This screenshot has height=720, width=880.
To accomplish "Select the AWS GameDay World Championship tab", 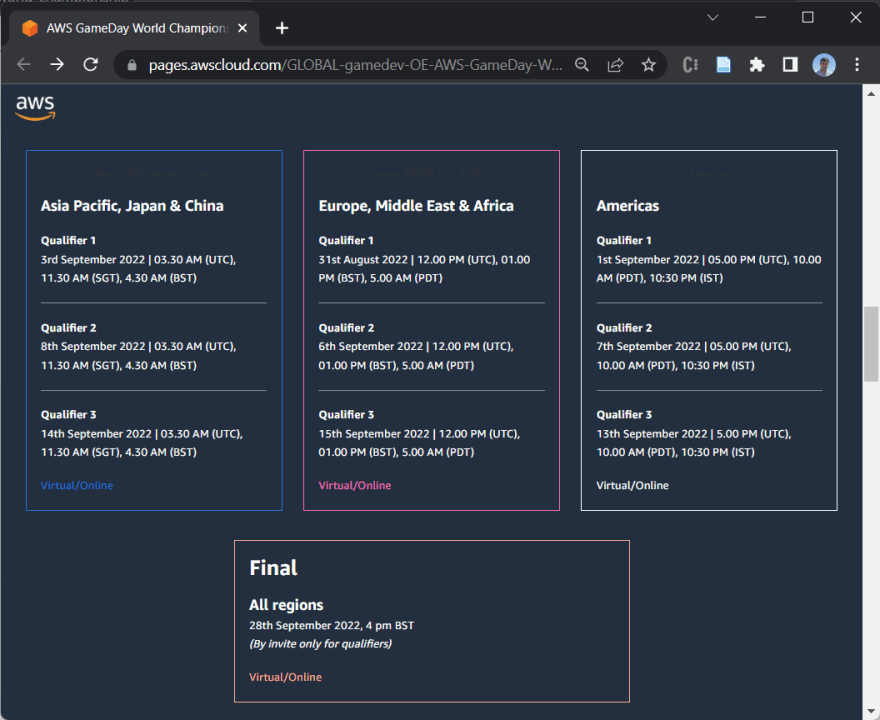I will point(134,28).
